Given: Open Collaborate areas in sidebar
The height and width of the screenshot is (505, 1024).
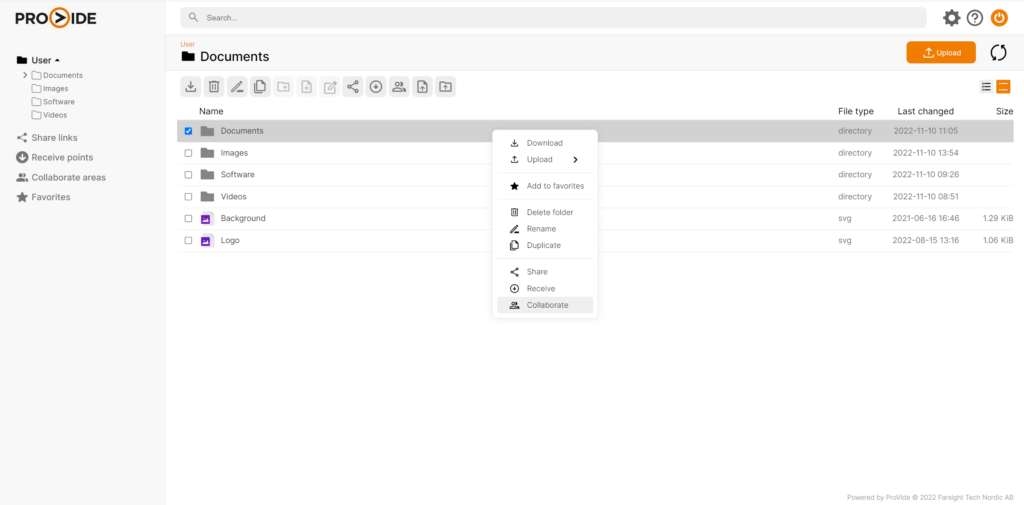Looking at the screenshot, I should pyautogui.click(x=61, y=177).
